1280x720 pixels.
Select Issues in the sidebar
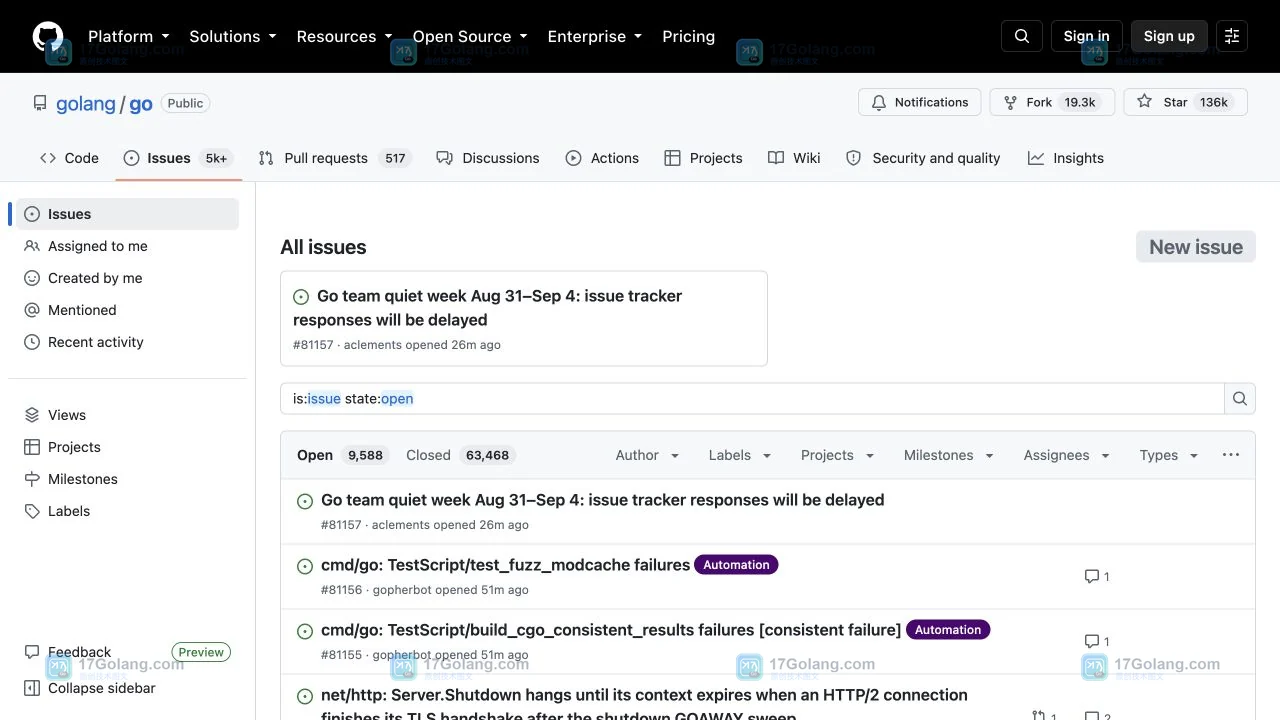127,214
